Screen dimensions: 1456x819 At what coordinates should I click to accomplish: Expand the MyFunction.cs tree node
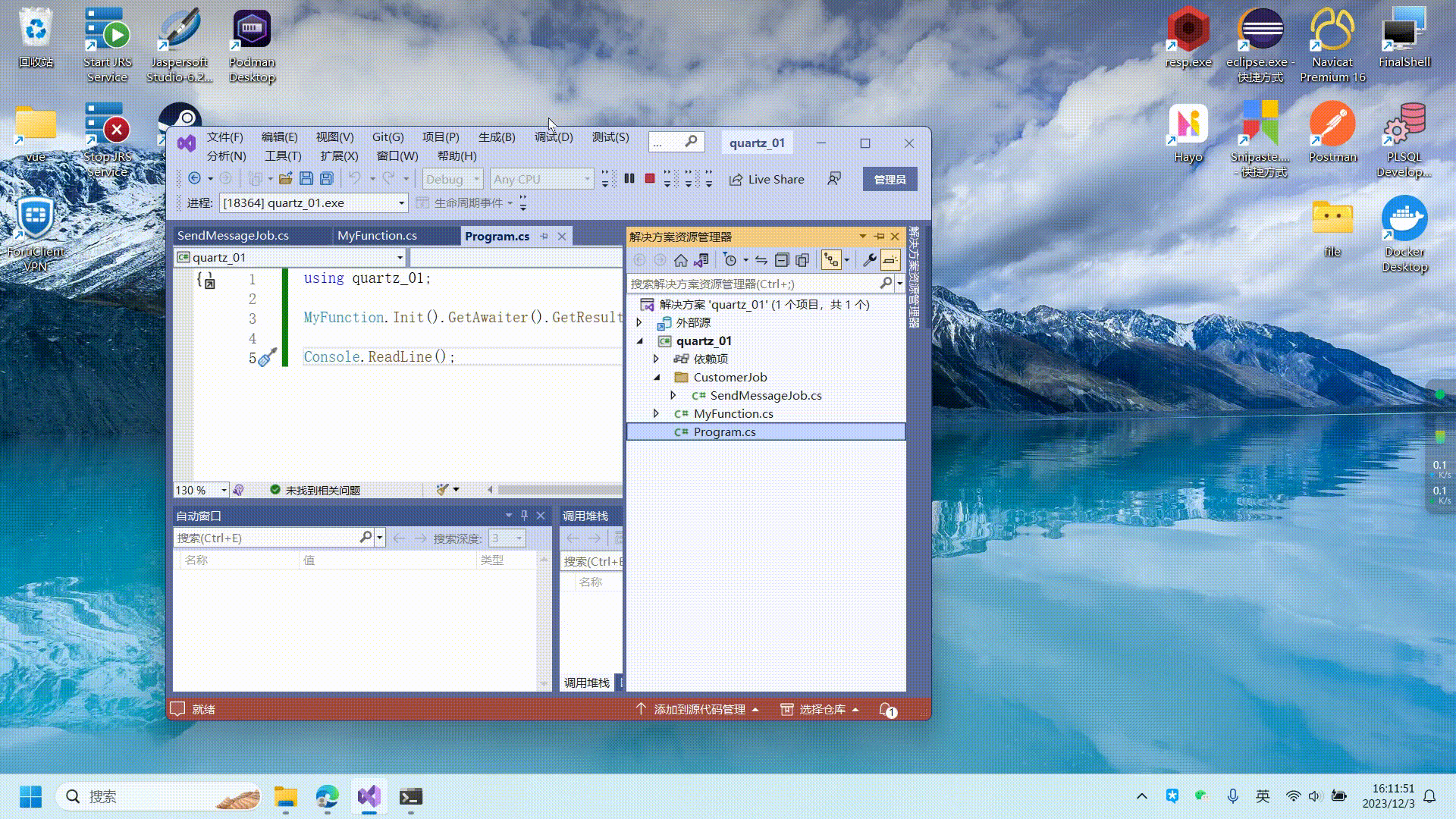pyautogui.click(x=657, y=413)
